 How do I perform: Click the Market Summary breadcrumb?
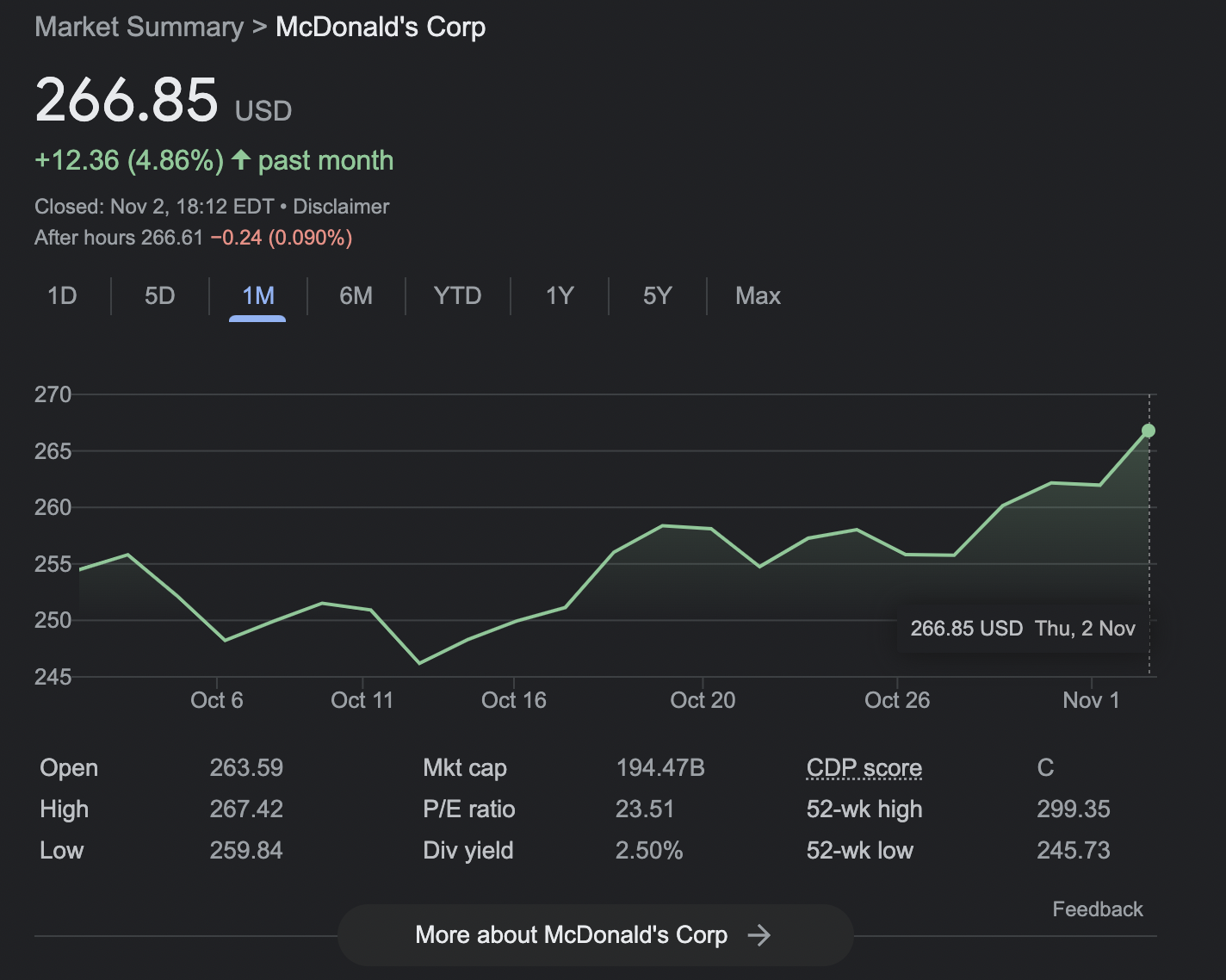(139, 28)
